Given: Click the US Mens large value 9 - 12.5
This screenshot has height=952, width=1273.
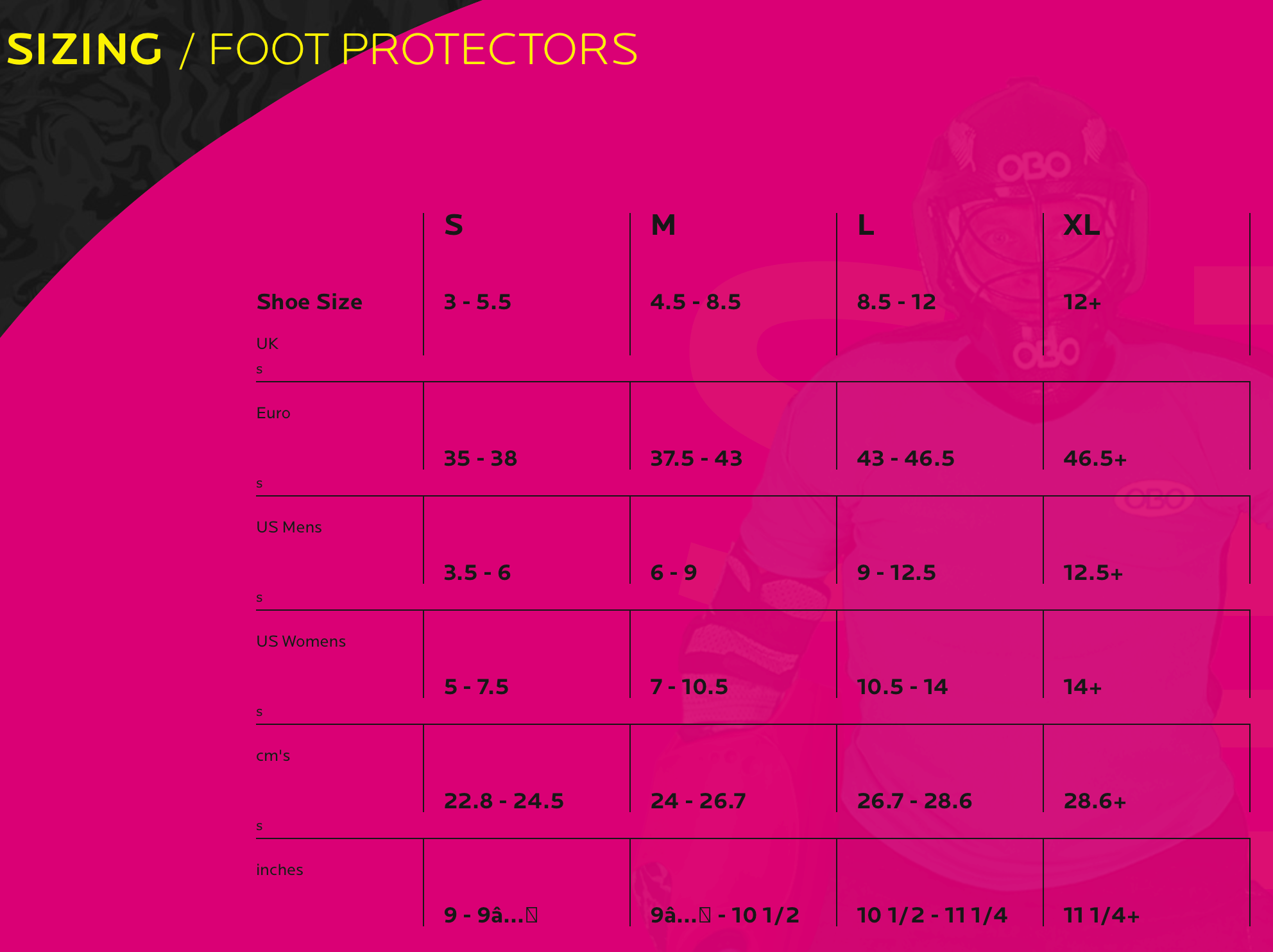Looking at the screenshot, I should (x=896, y=572).
